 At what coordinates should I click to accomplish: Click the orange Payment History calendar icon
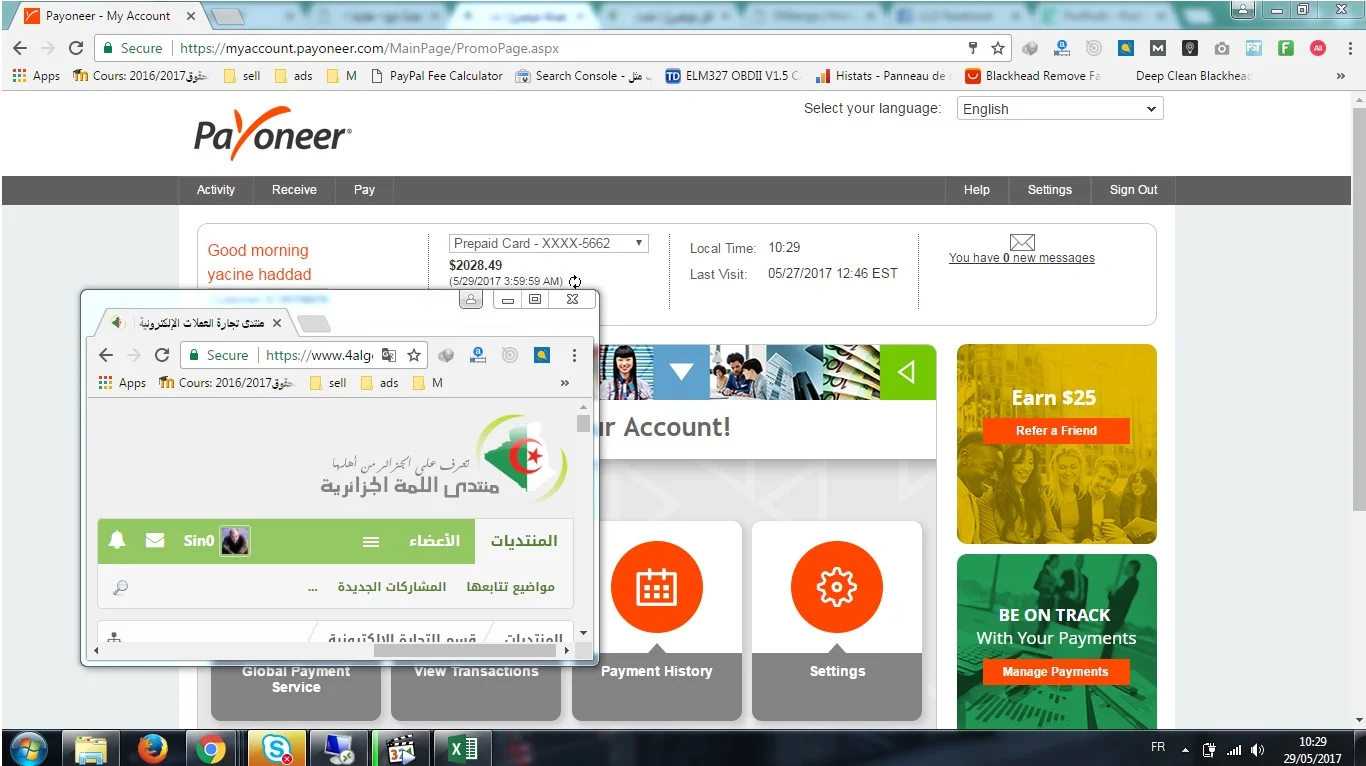coord(656,587)
